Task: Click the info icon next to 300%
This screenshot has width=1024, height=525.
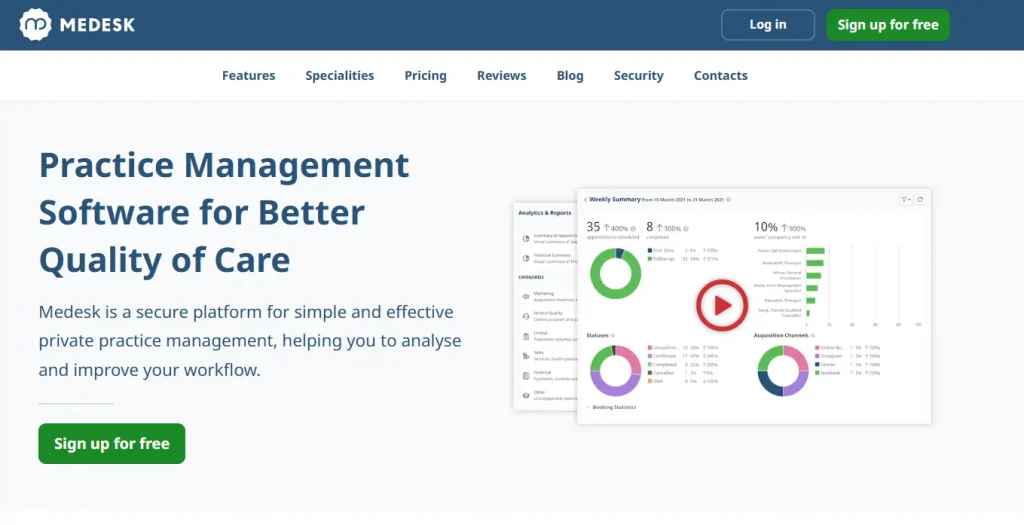Action: 686,229
